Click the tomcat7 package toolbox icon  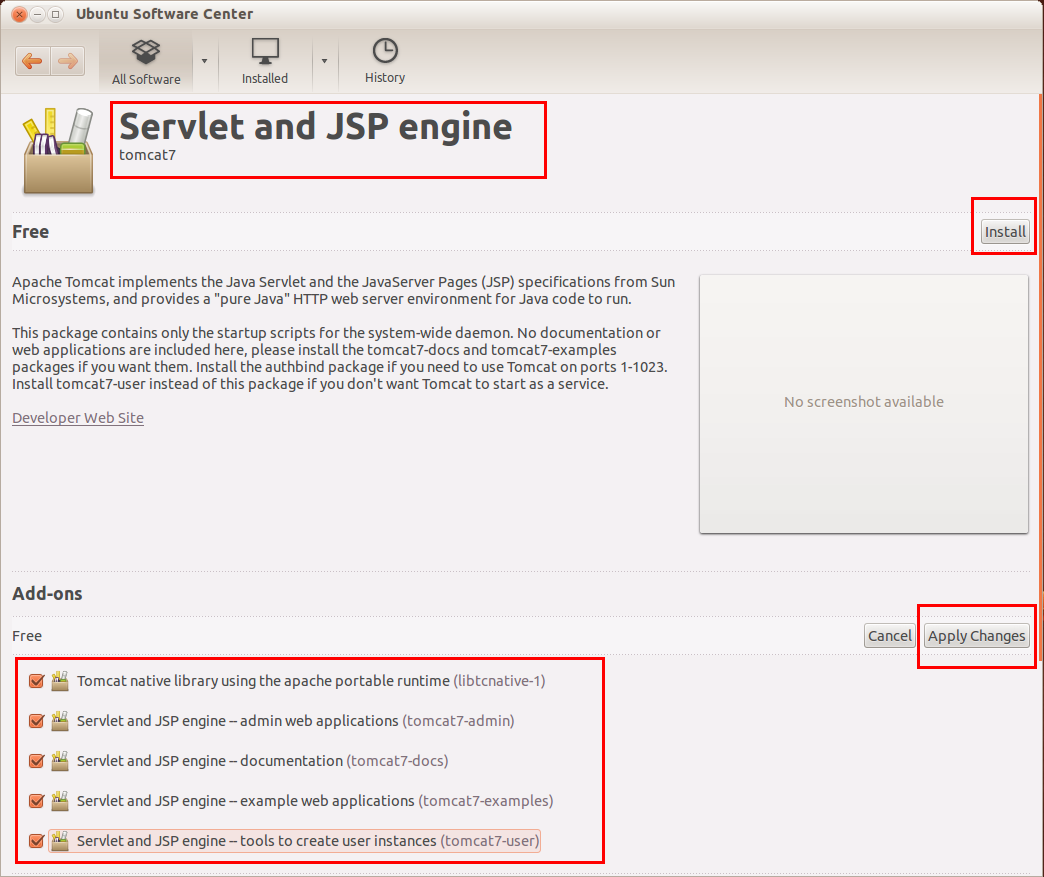pos(59,151)
